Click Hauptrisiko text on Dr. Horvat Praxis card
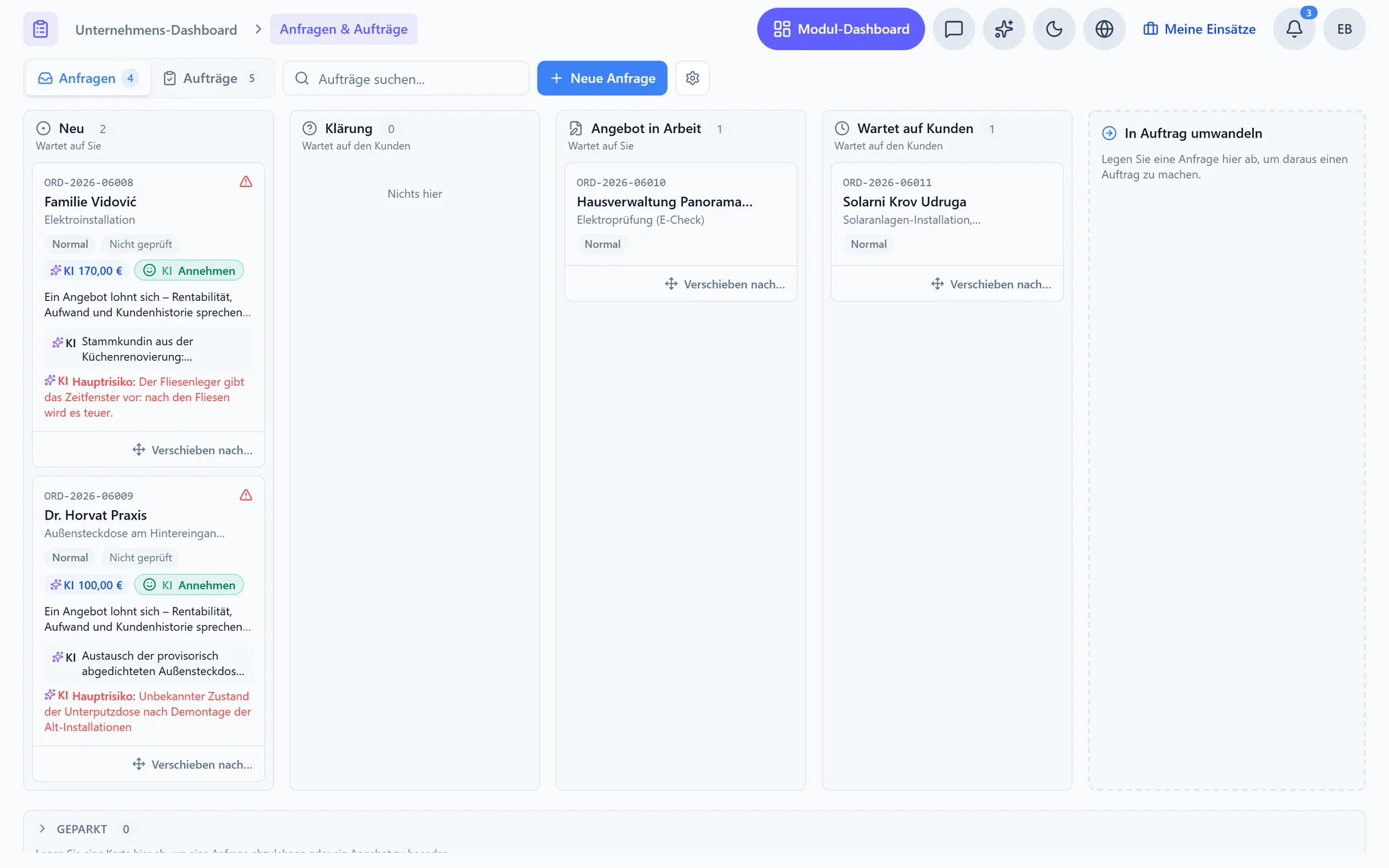The image size is (1389, 868). [148, 712]
